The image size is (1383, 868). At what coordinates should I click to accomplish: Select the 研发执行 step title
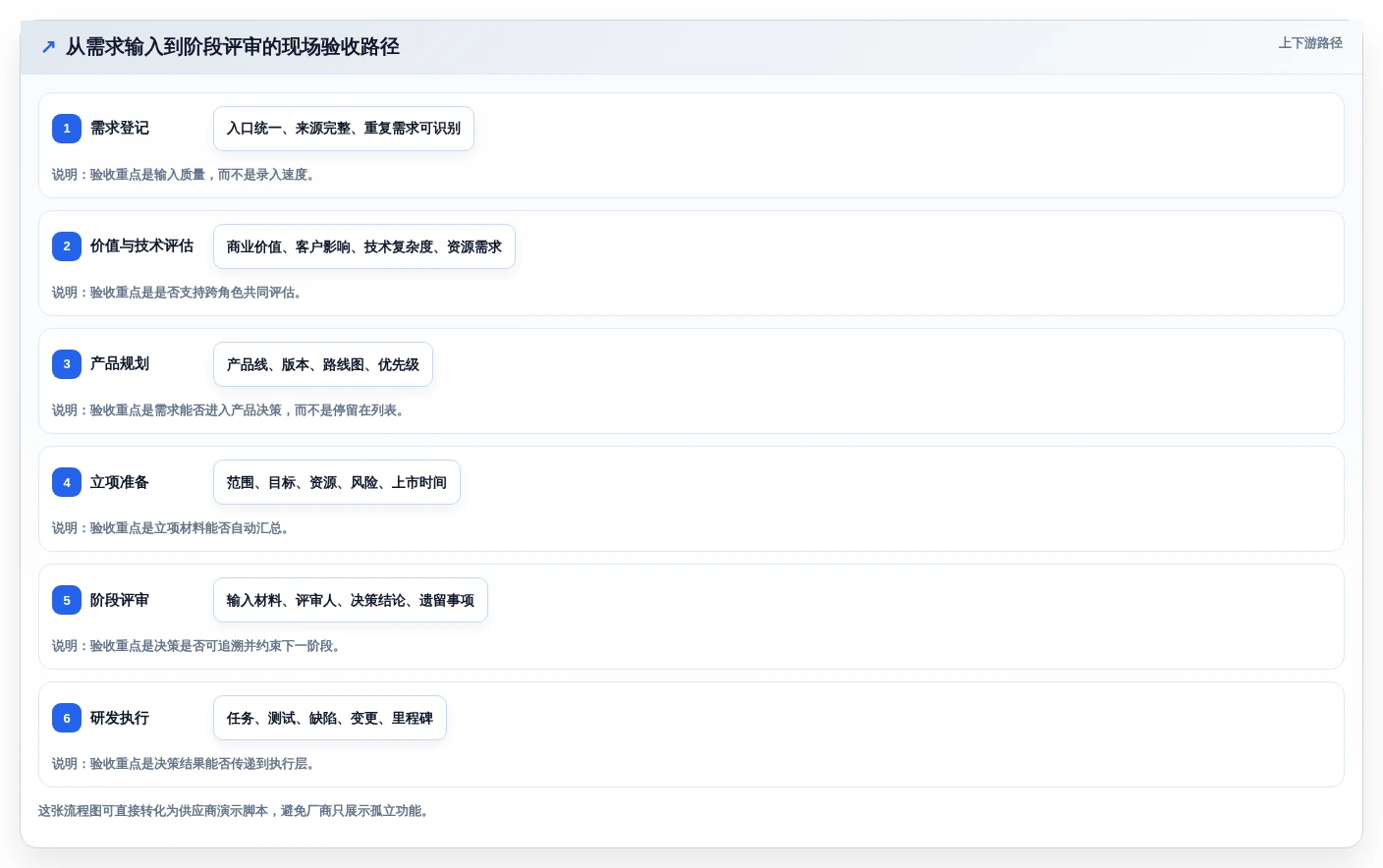coord(120,718)
